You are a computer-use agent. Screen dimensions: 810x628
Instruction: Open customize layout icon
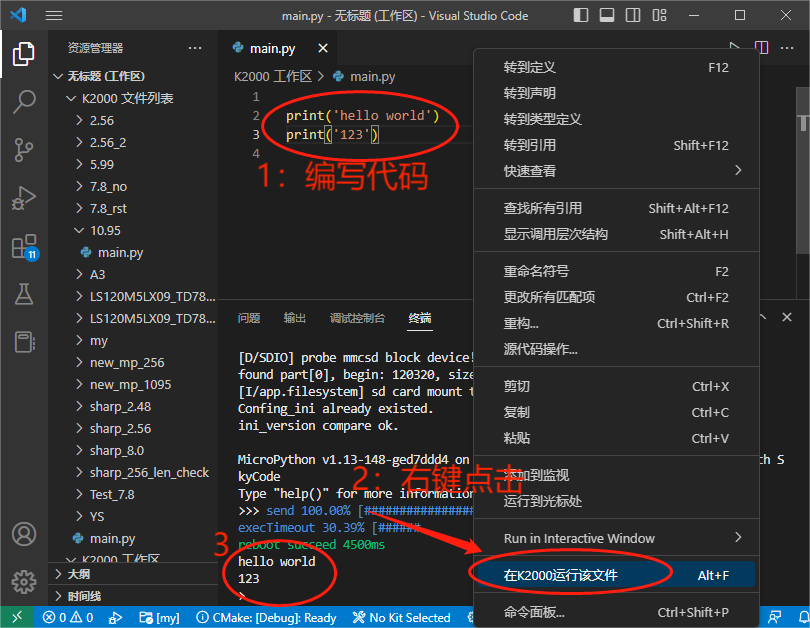click(659, 15)
